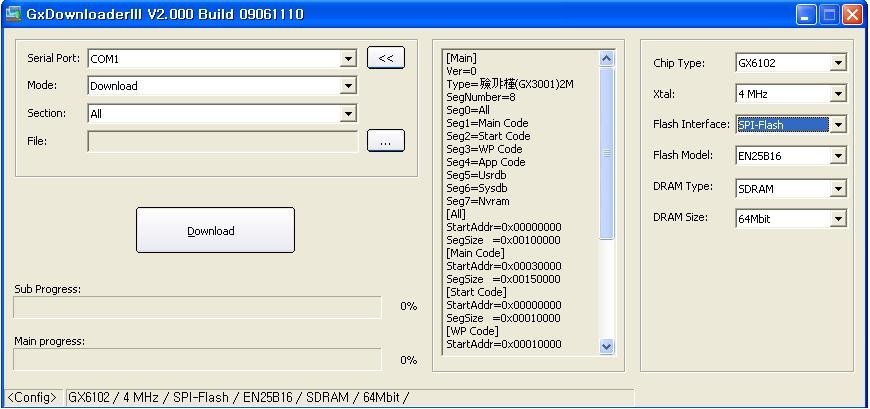Select the 'SegSize =0x00100000' line
Screen dimensions: 870x409
tap(503, 240)
